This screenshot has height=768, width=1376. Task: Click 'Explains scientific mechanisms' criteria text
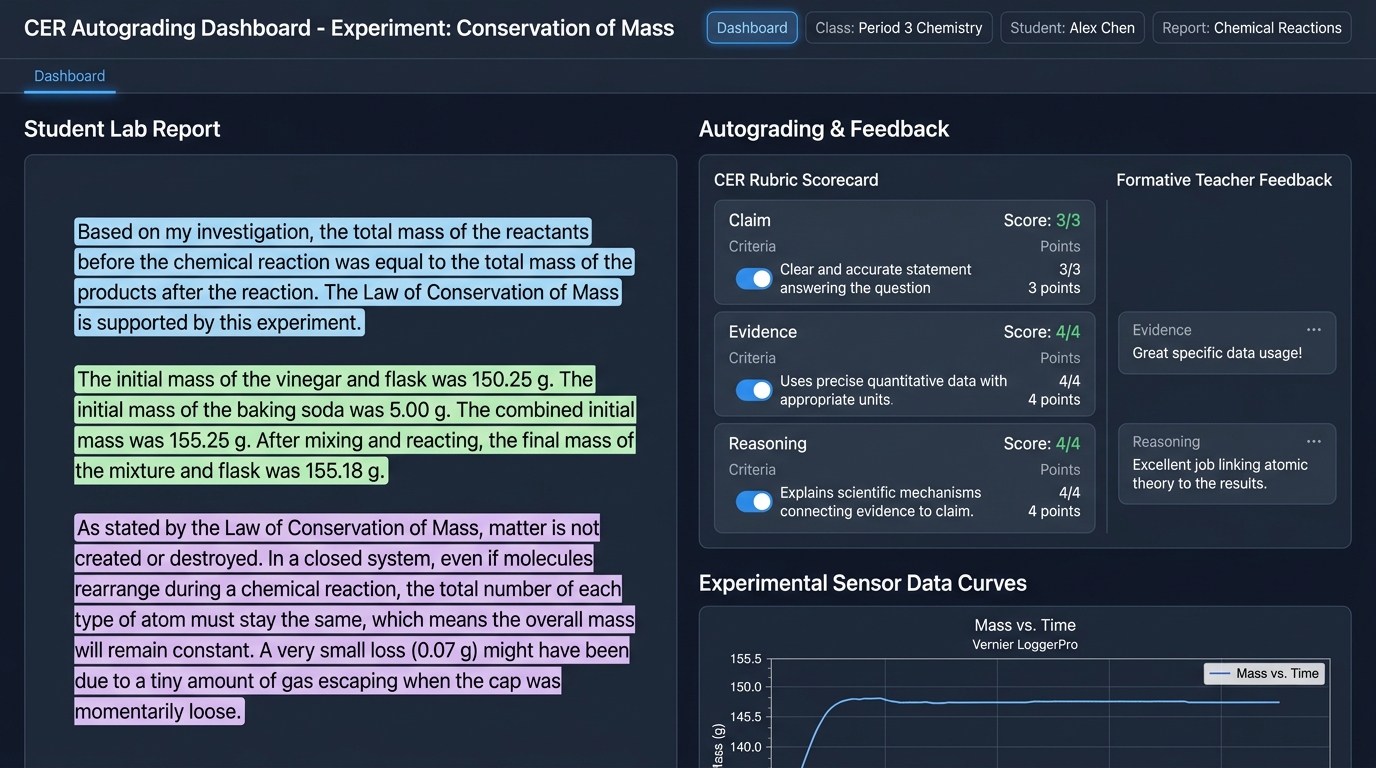click(881, 502)
